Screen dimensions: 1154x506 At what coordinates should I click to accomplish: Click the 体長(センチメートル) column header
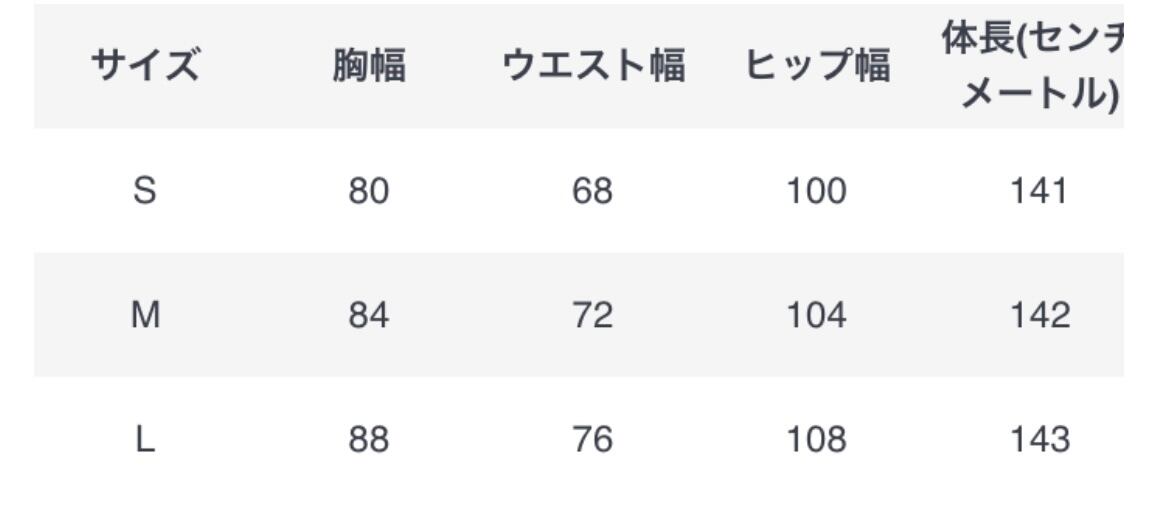tap(1031, 67)
